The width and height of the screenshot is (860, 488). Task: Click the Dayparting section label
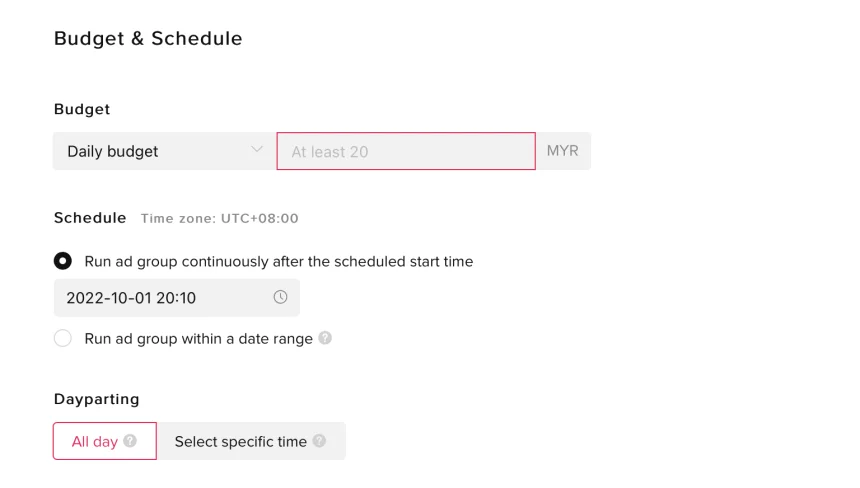pos(96,399)
